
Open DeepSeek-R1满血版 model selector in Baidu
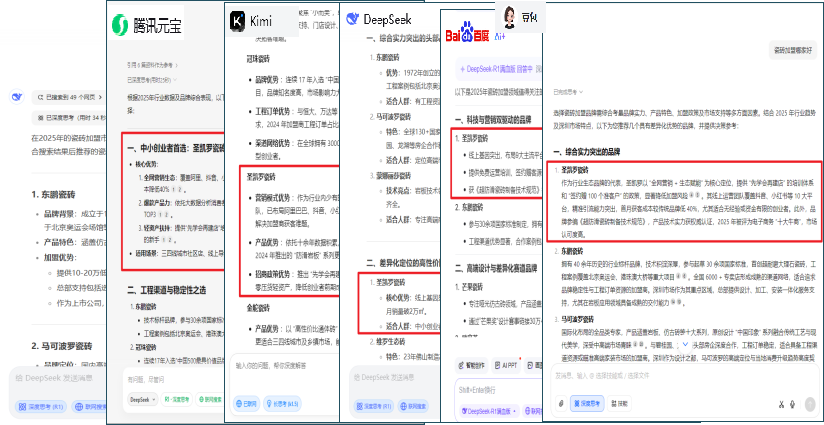pos(491,410)
